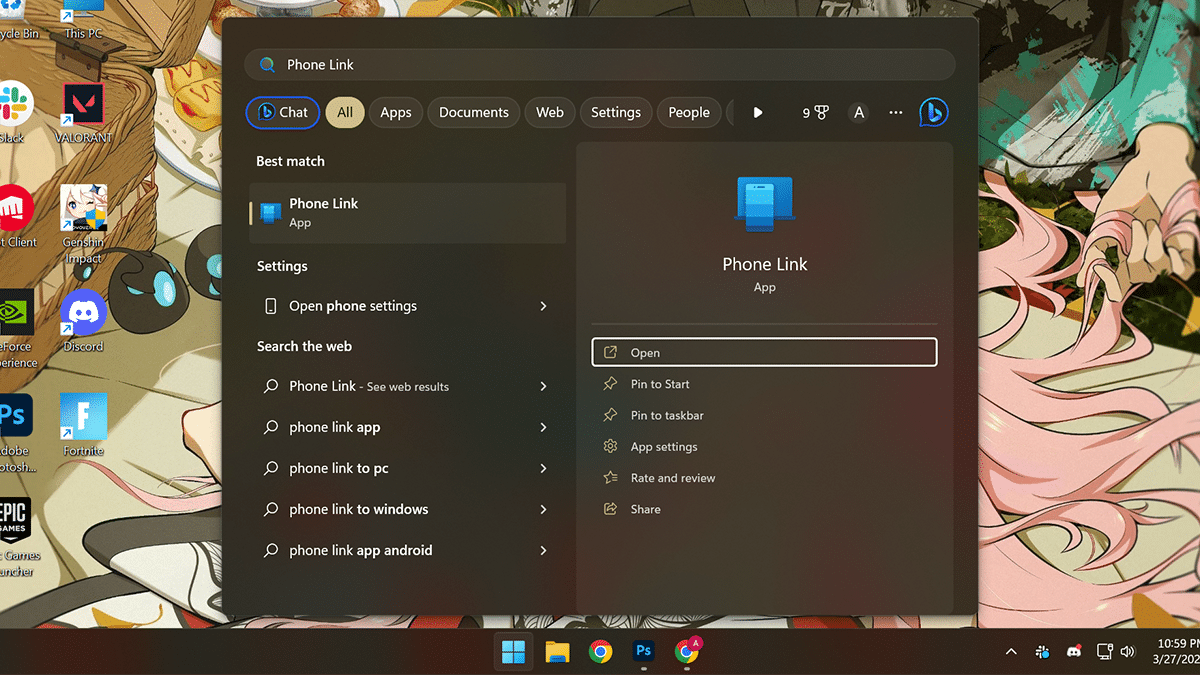Open the Chat button with Bing
Screen dimensions: 1200x675
pyautogui.click(x=283, y=113)
